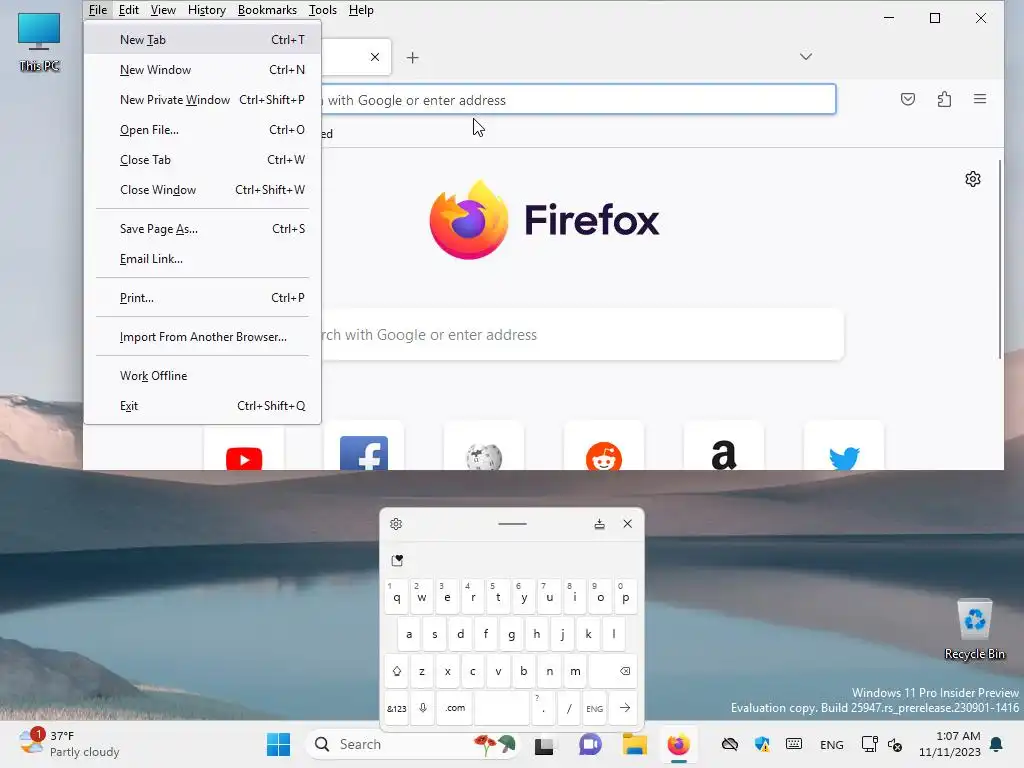
Task: Close the open File menu
Action: point(98,10)
